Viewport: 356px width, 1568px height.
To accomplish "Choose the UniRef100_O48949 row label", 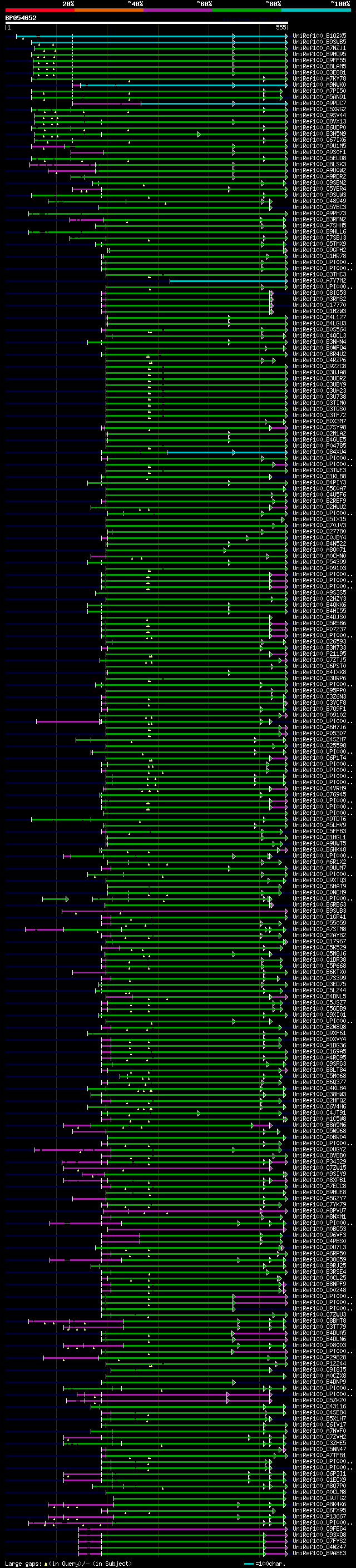I will point(319,201).
